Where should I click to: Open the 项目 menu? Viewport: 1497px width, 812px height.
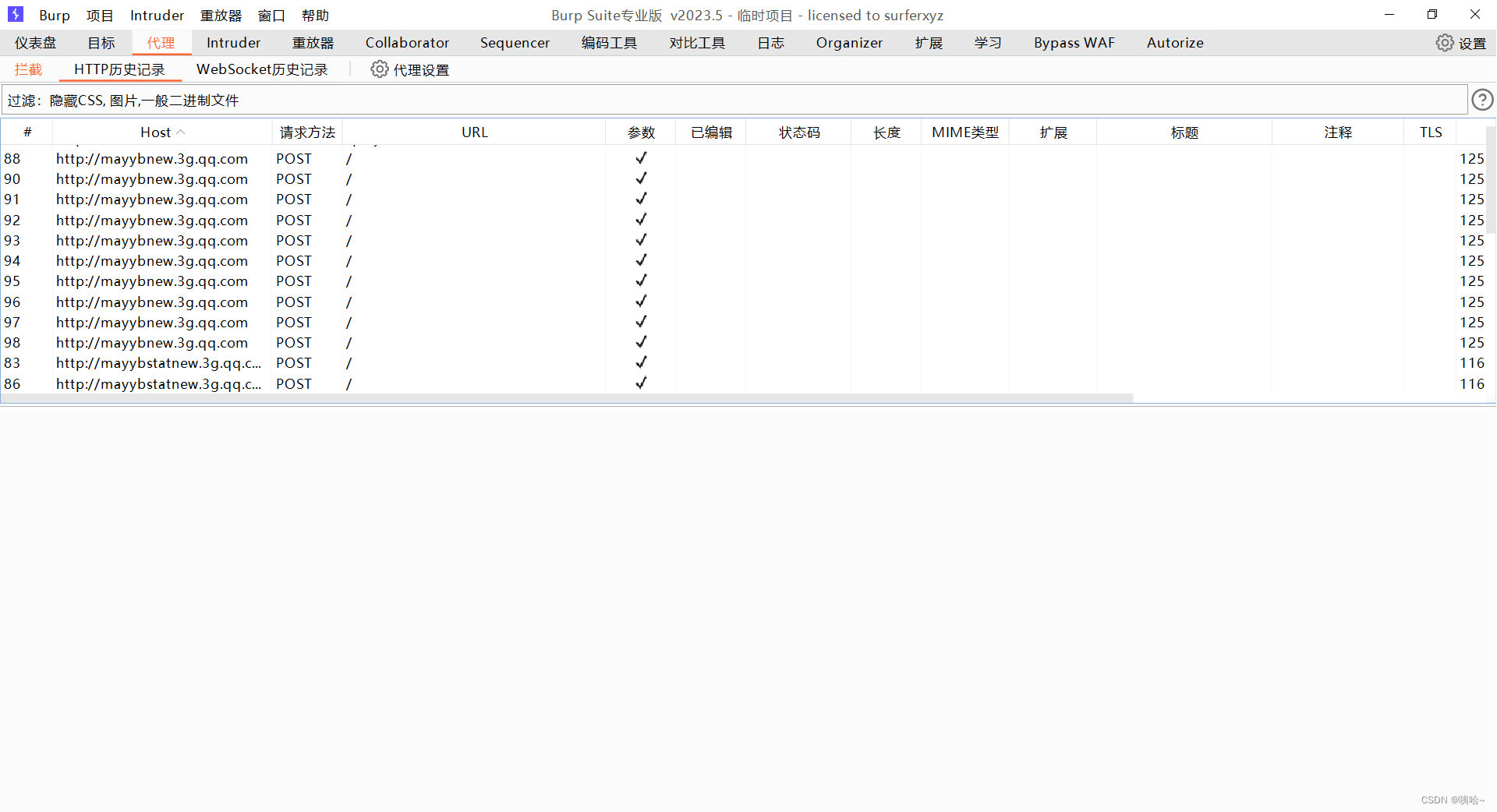pyautogui.click(x=100, y=16)
